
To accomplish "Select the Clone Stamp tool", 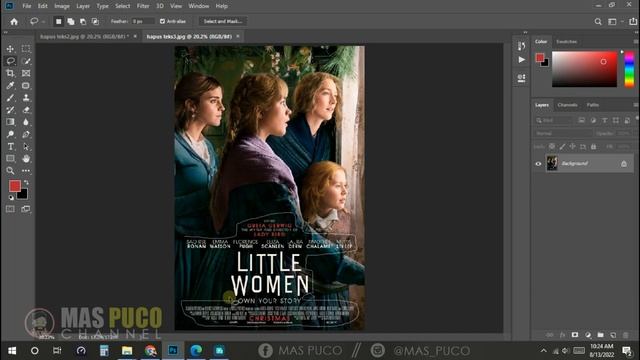I will pyautogui.click(x=26, y=98).
